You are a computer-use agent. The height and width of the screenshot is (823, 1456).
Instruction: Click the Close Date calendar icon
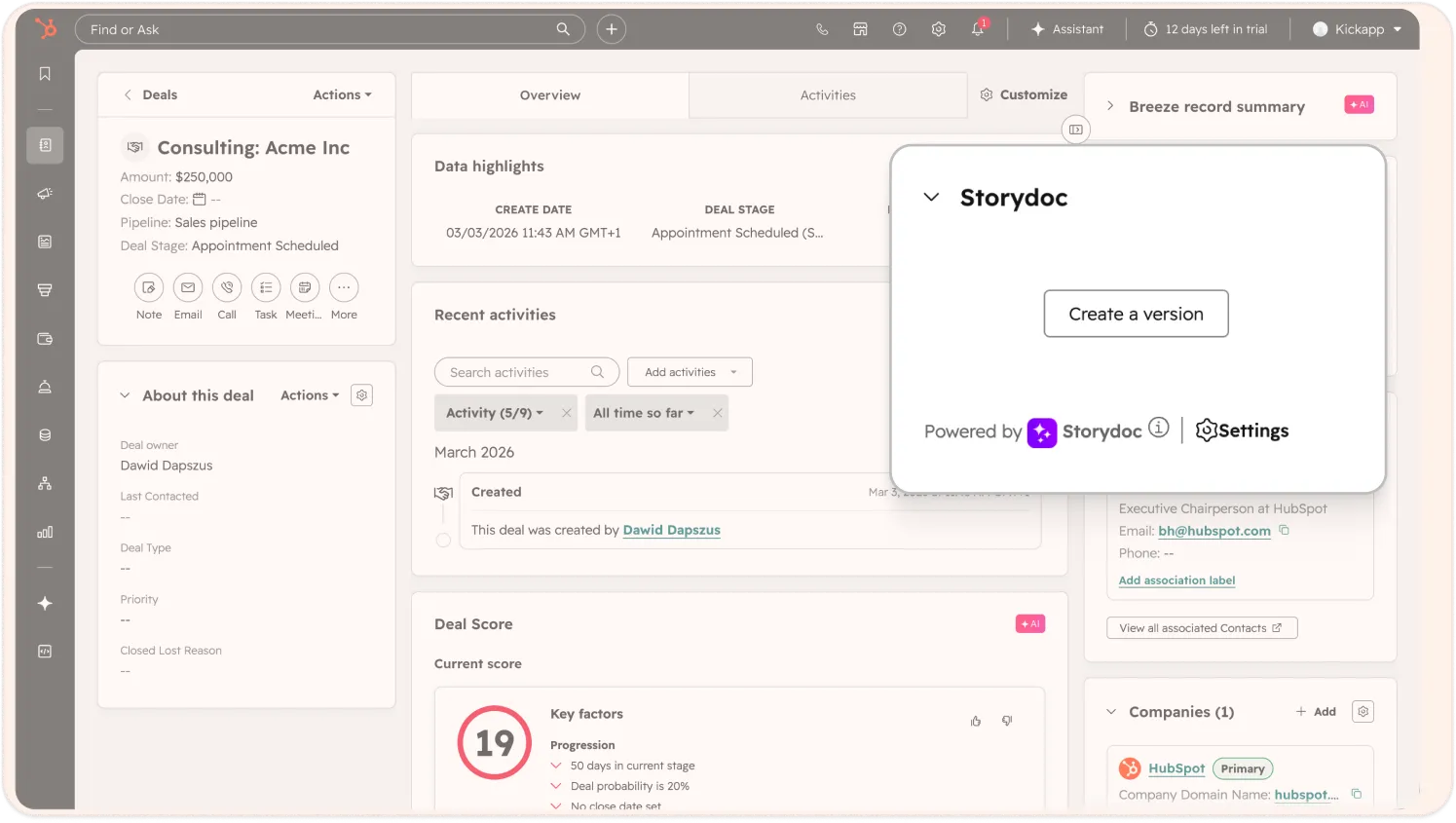pos(200,200)
